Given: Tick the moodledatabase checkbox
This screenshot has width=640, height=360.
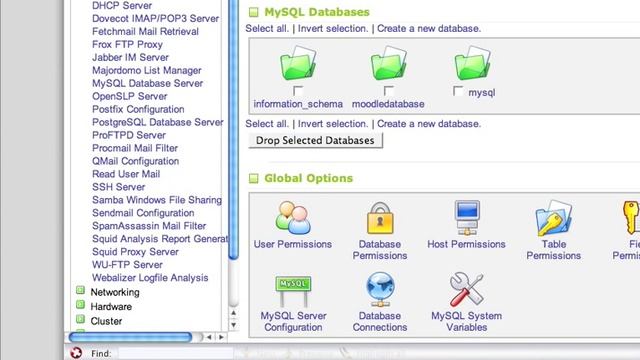Looking at the screenshot, I should point(389,91).
